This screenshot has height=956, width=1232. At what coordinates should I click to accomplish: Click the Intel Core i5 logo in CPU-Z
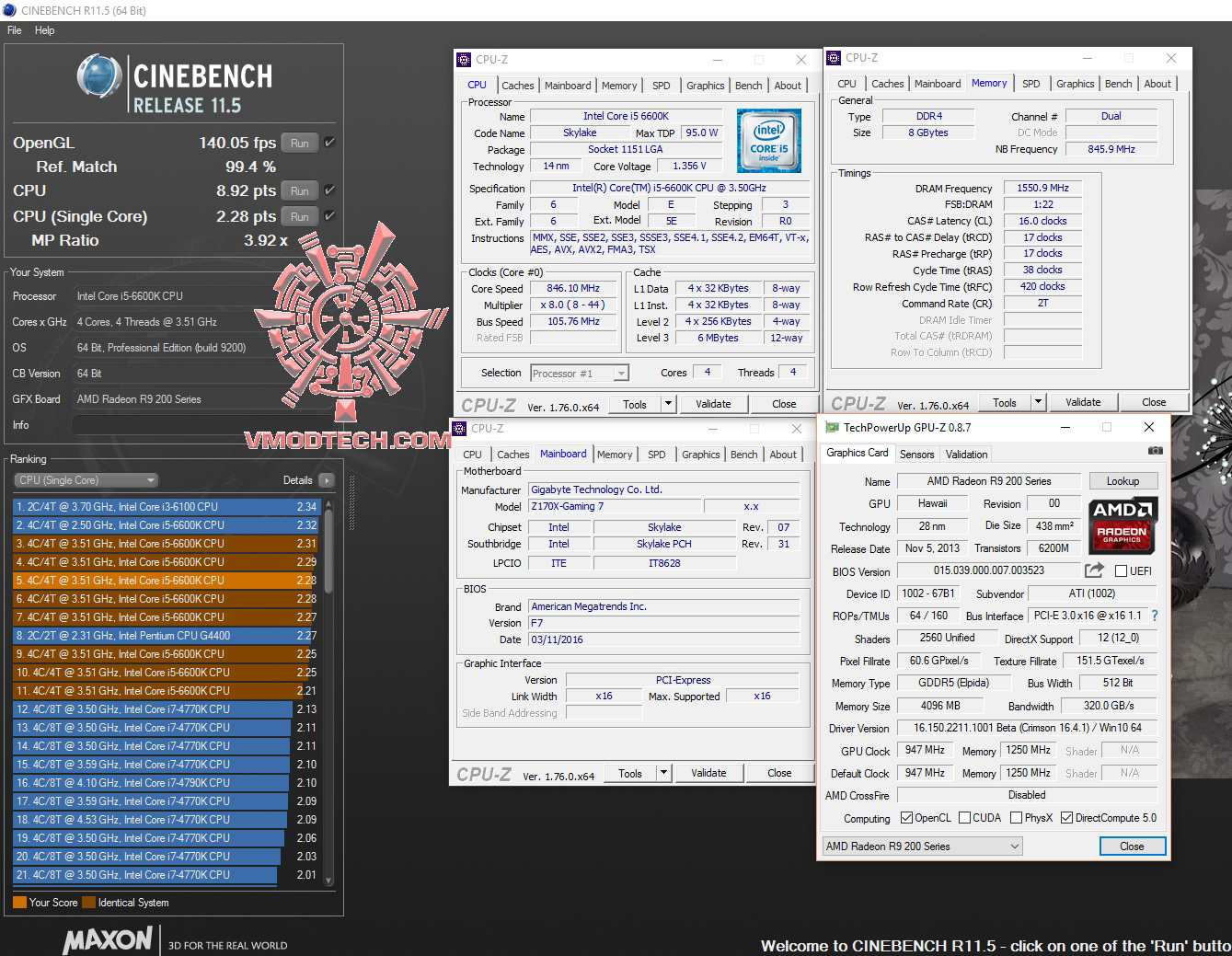(769, 141)
